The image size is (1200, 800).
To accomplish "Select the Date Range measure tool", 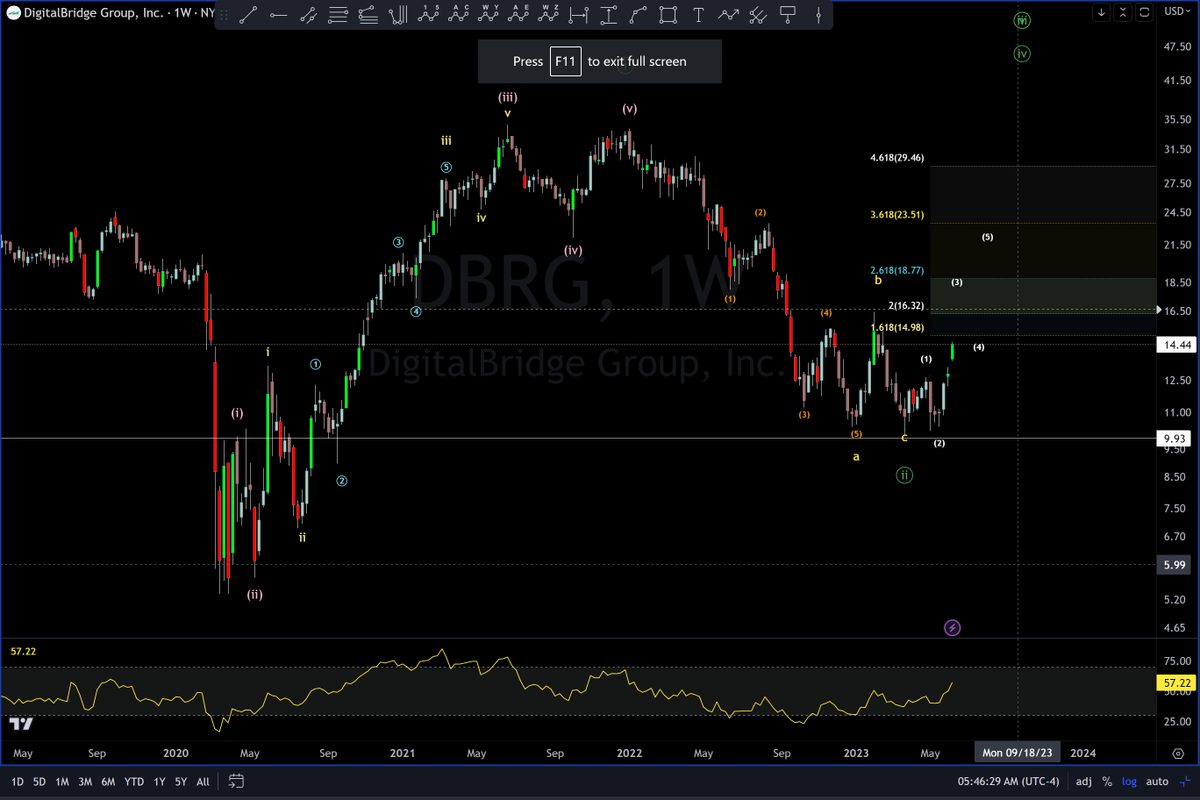I will (x=578, y=14).
